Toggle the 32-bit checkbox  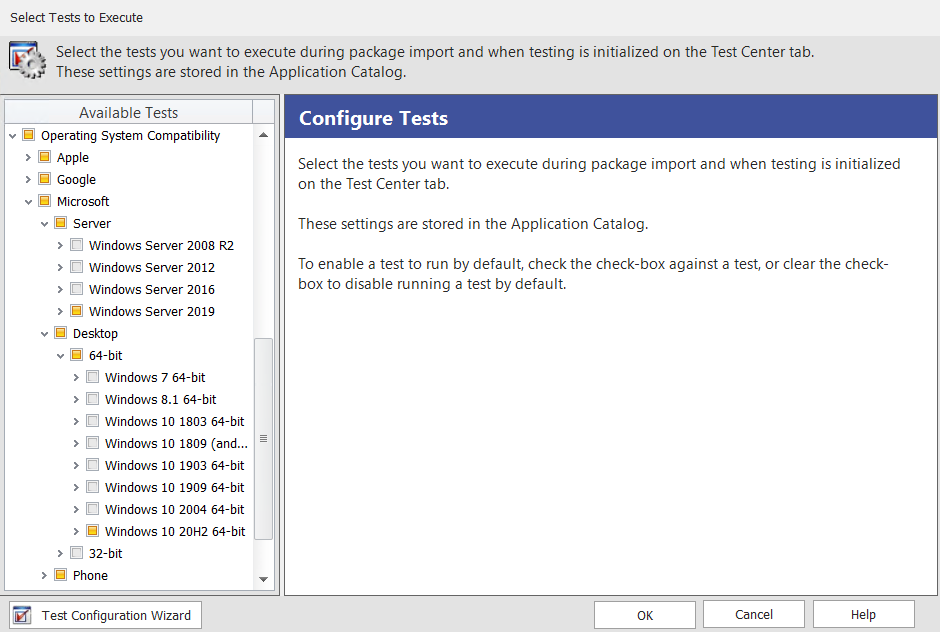pyautogui.click(x=77, y=553)
